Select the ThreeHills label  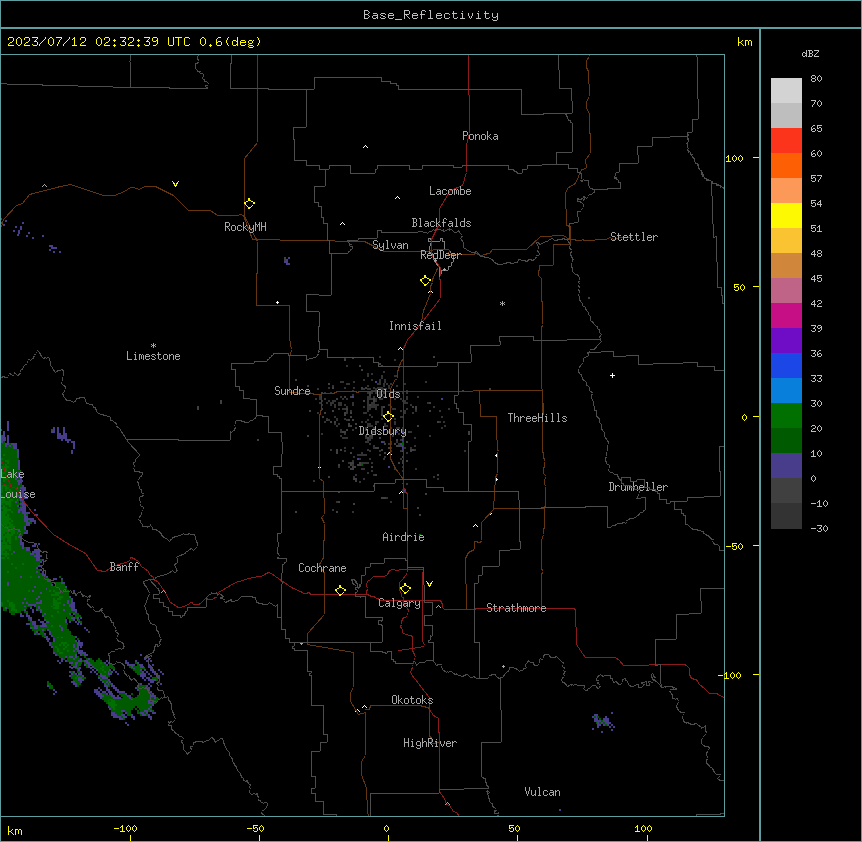click(x=537, y=418)
